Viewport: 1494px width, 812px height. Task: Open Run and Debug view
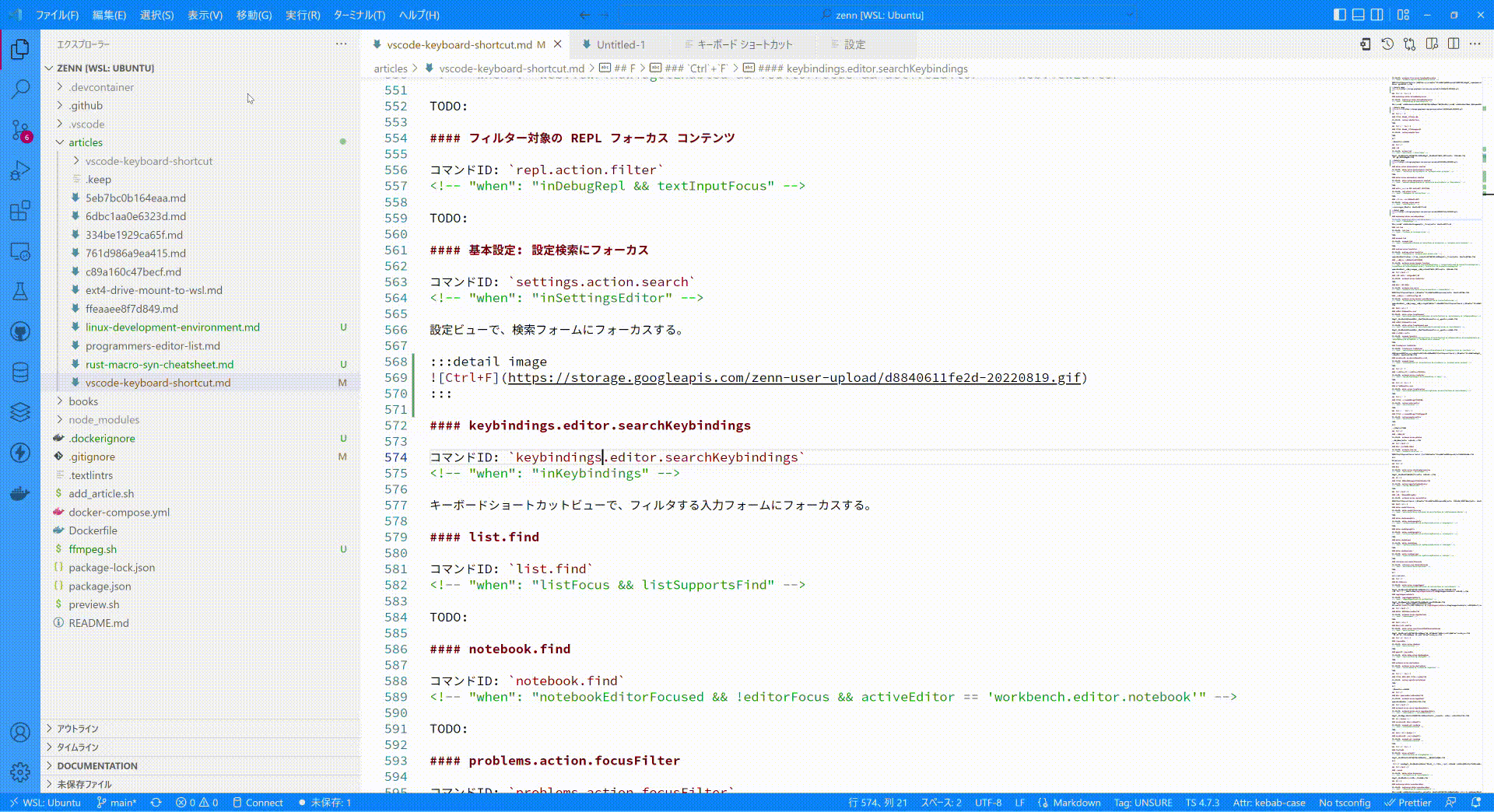pyautogui.click(x=20, y=170)
